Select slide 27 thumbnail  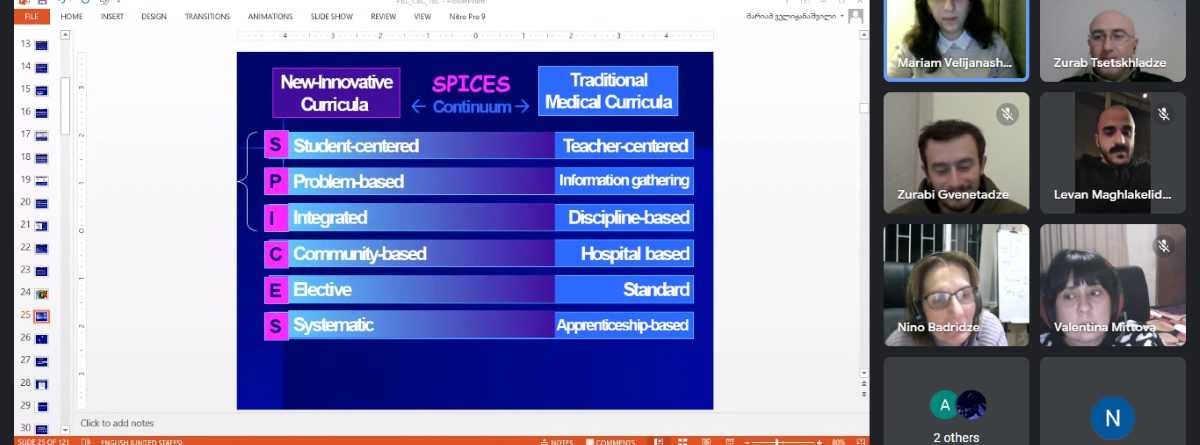point(42,361)
